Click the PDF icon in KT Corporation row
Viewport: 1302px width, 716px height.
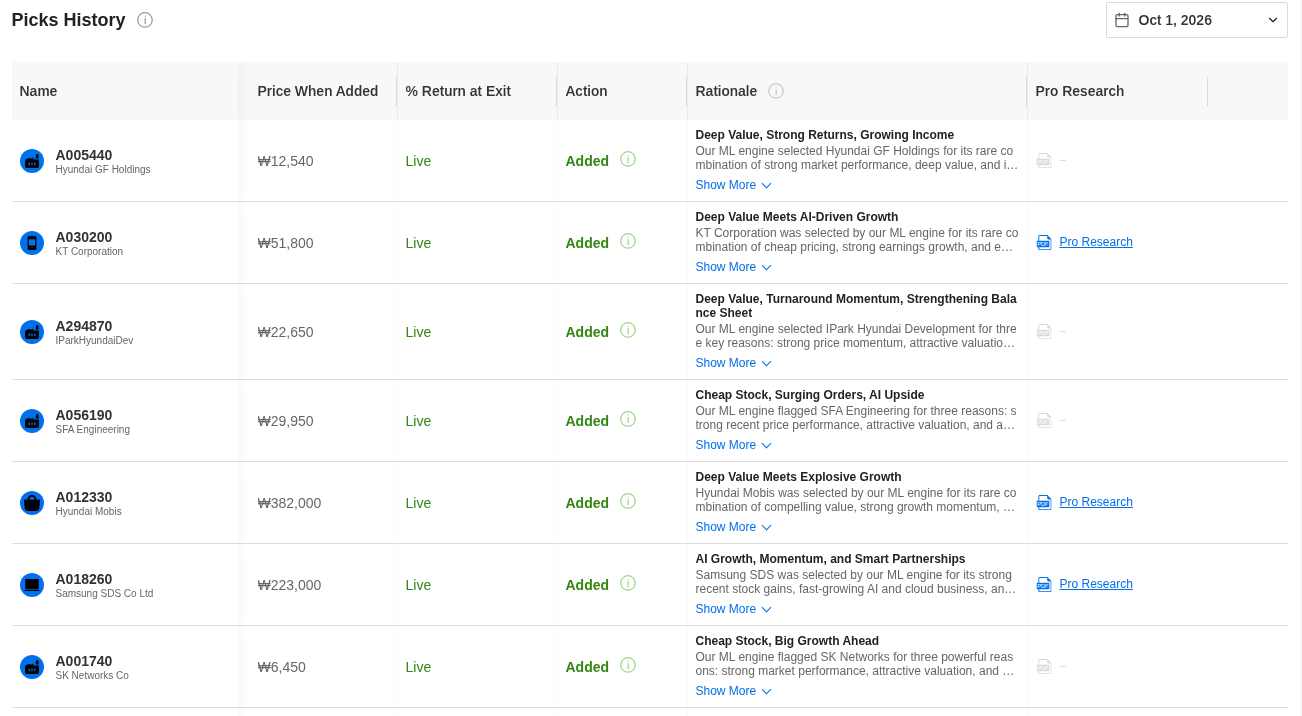click(x=1044, y=242)
